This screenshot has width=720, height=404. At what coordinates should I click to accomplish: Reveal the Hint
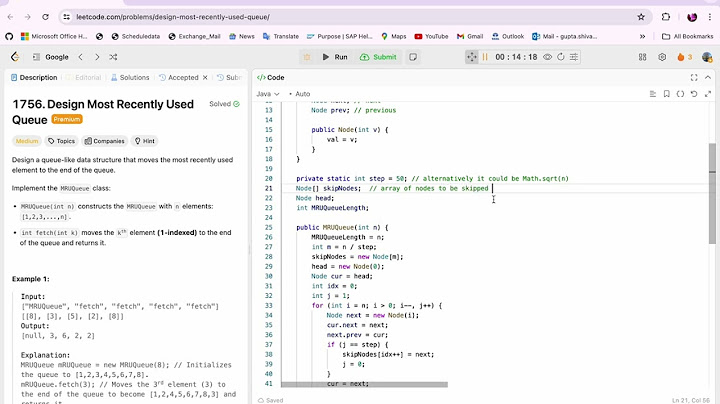click(145, 141)
